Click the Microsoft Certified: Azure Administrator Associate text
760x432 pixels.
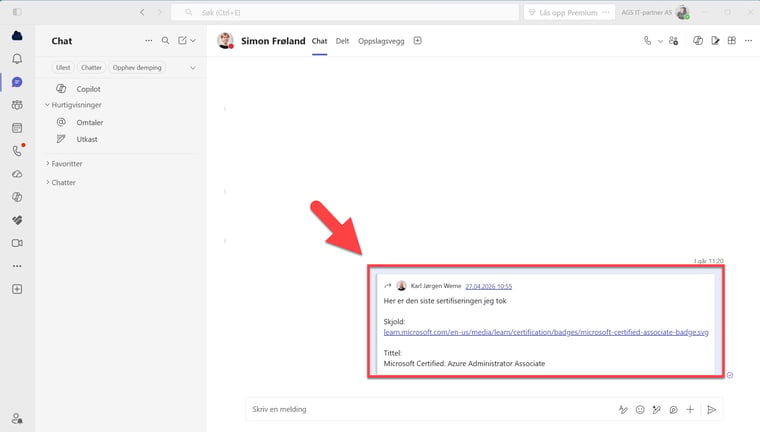point(464,364)
